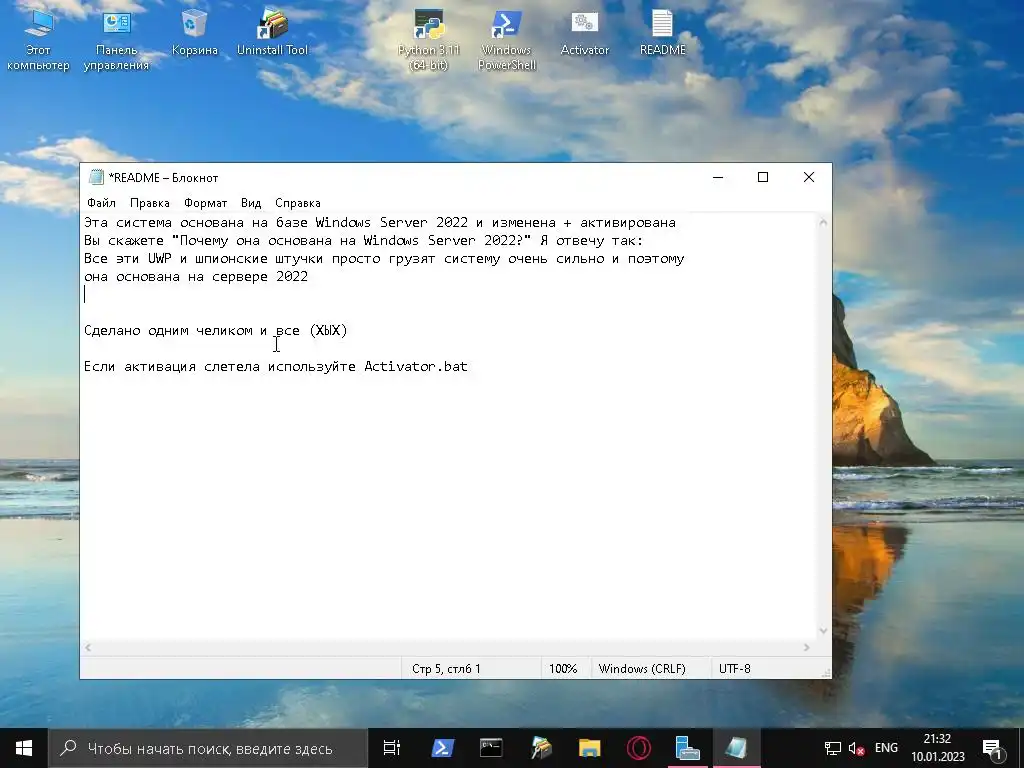The width and height of the screenshot is (1024, 768).
Task: Switch the ENG input language indicator
Action: coord(886,748)
